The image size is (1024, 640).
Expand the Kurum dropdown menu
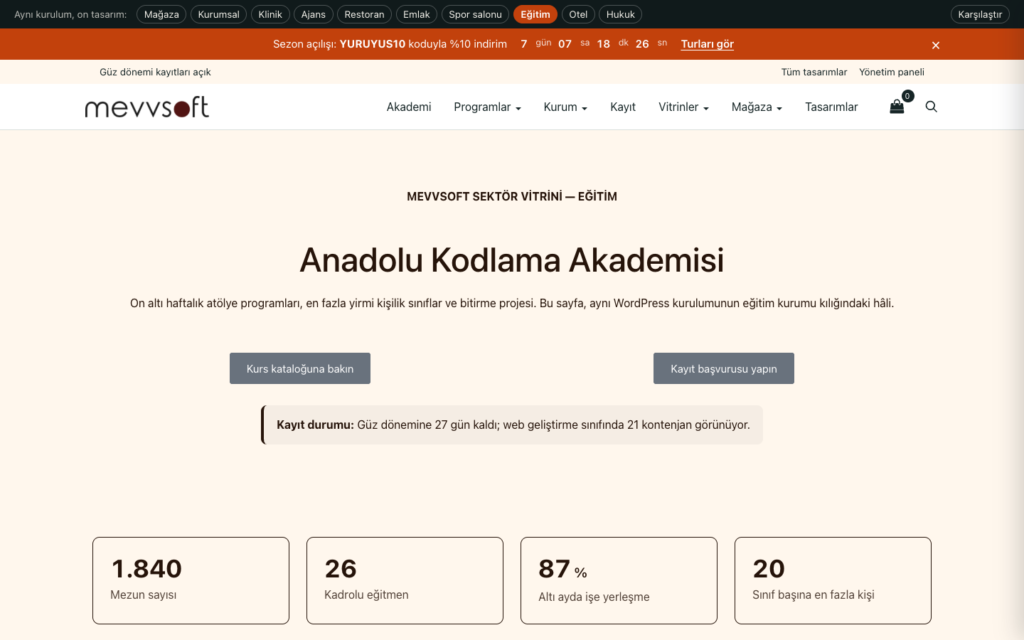565,106
